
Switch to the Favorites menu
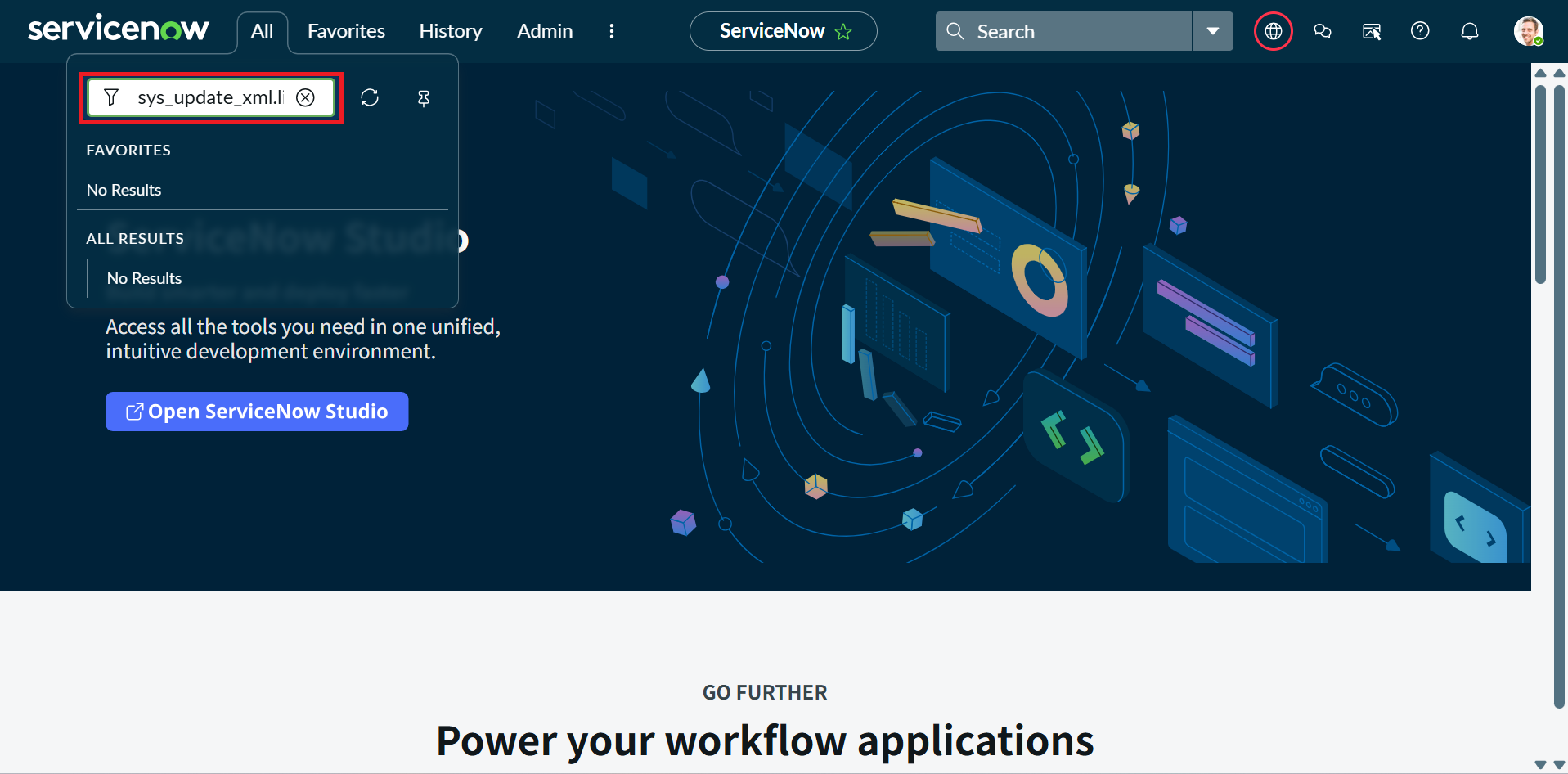[346, 31]
